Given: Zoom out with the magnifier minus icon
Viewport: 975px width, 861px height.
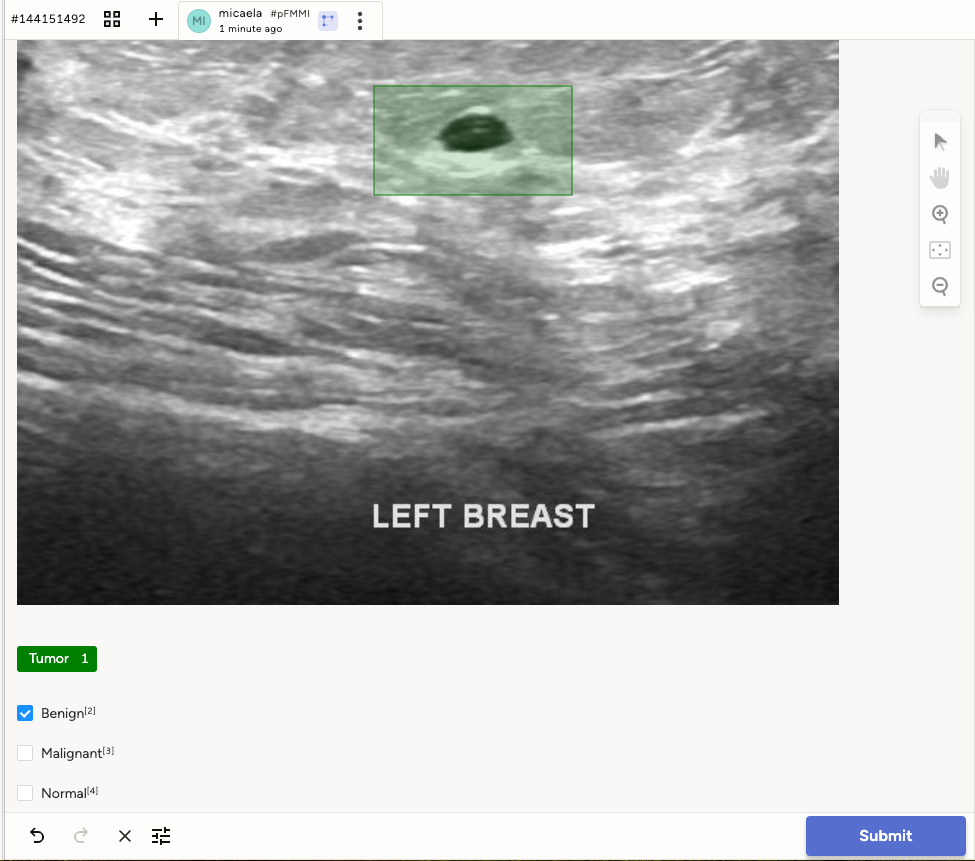Looking at the screenshot, I should [x=940, y=286].
